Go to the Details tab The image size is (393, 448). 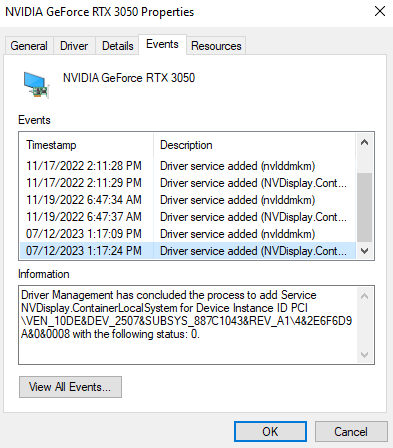pos(117,46)
